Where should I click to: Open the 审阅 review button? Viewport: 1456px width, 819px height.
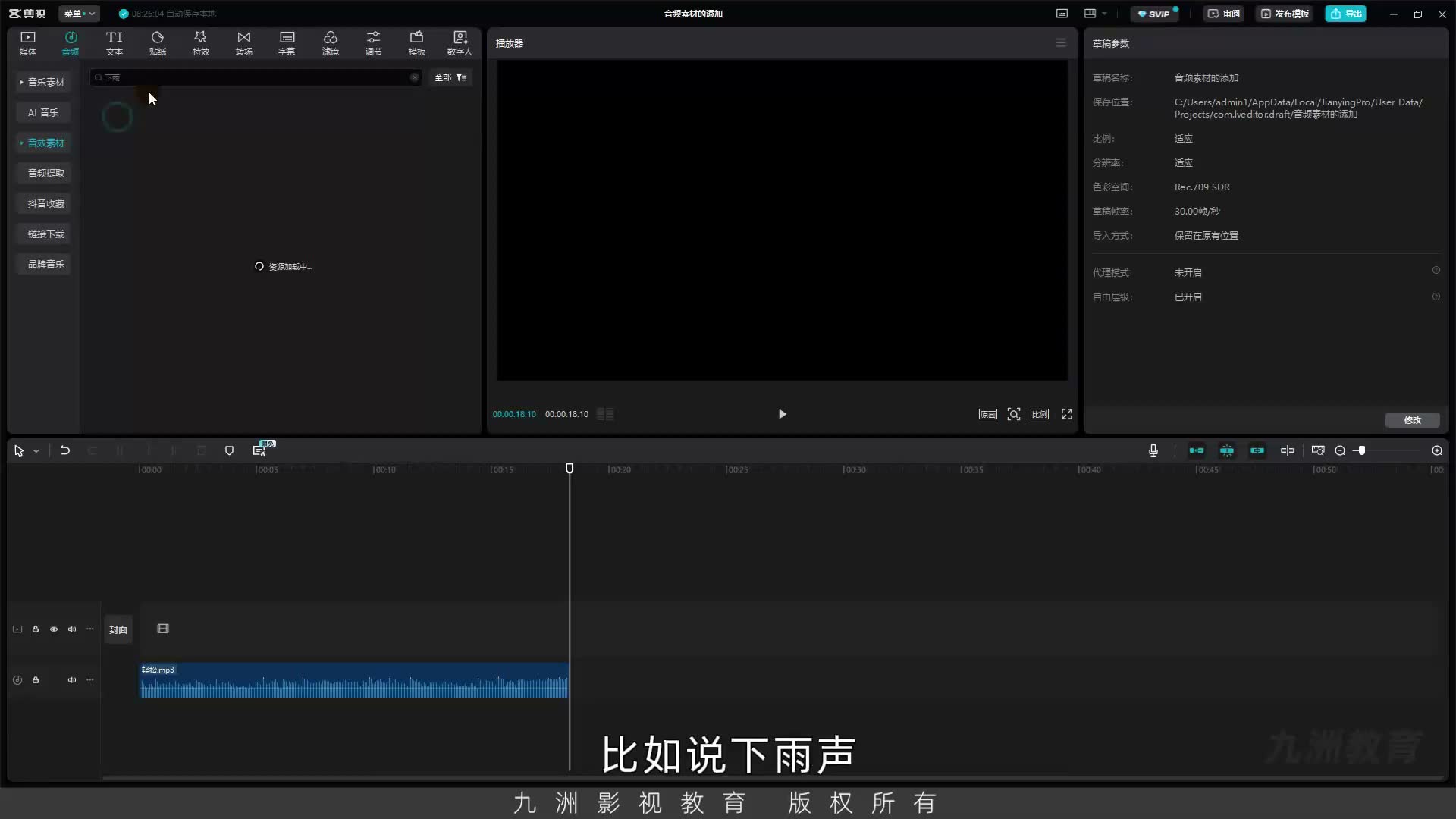1223,14
